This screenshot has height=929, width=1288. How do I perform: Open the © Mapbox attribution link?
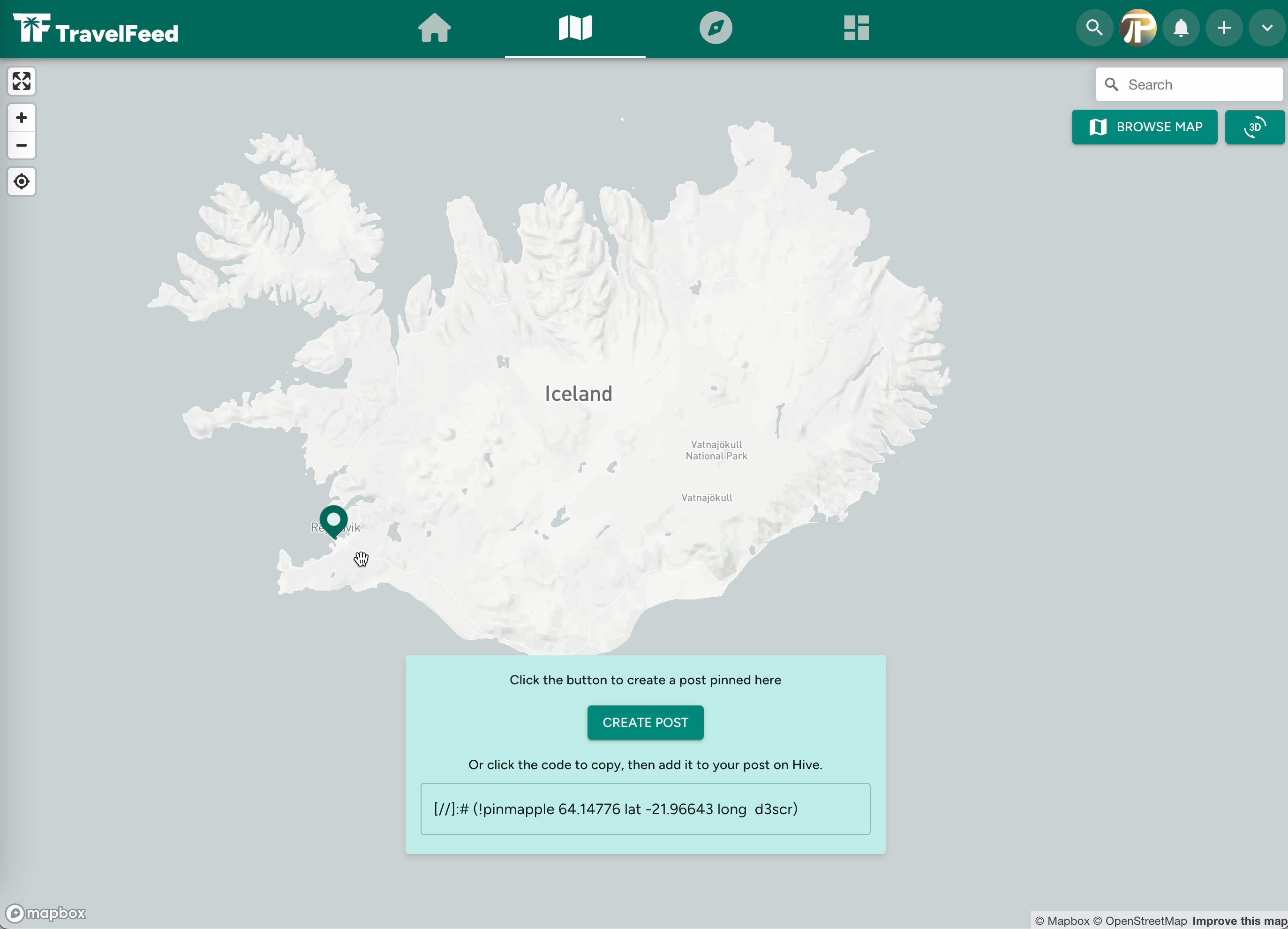pos(1062,921)
